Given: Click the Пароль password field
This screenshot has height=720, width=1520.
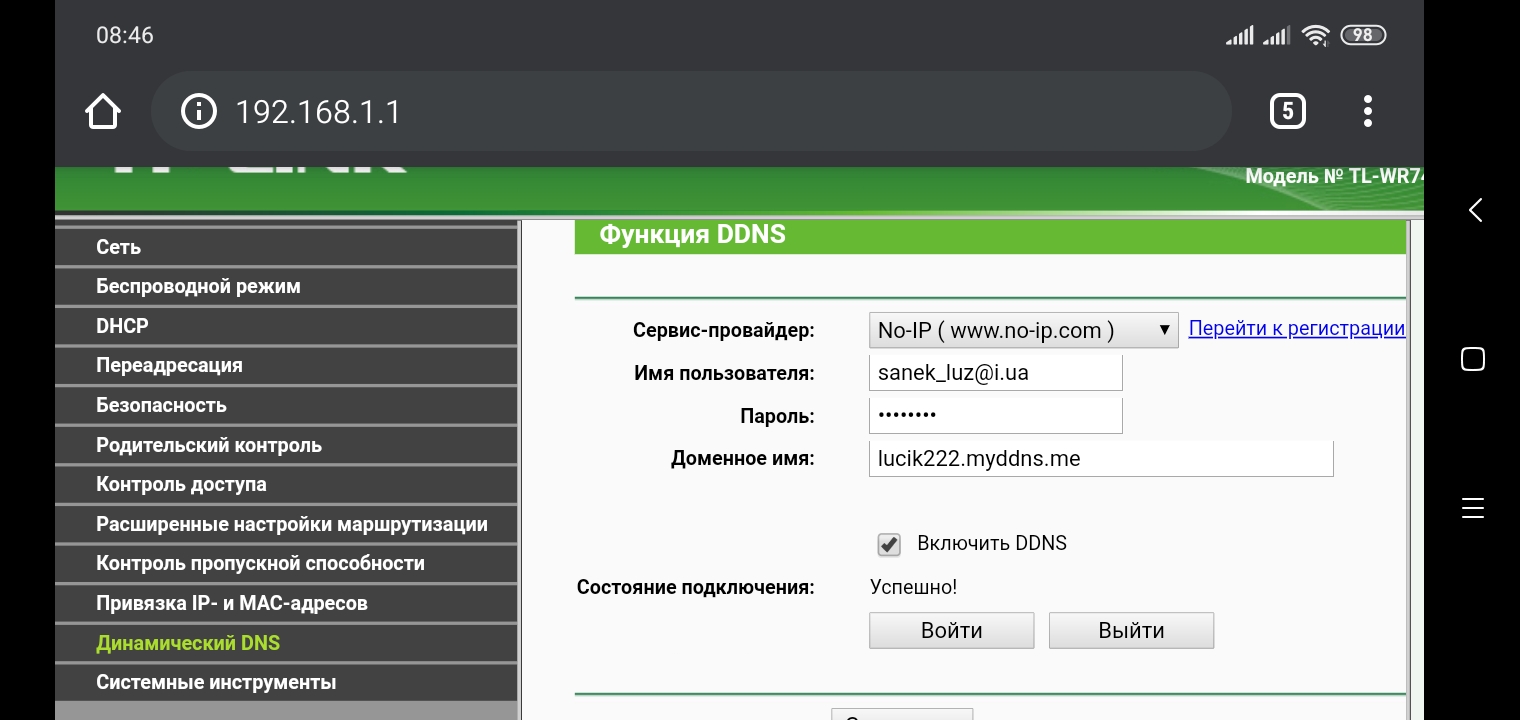Looking at the screenshot, I should (995, 416).
